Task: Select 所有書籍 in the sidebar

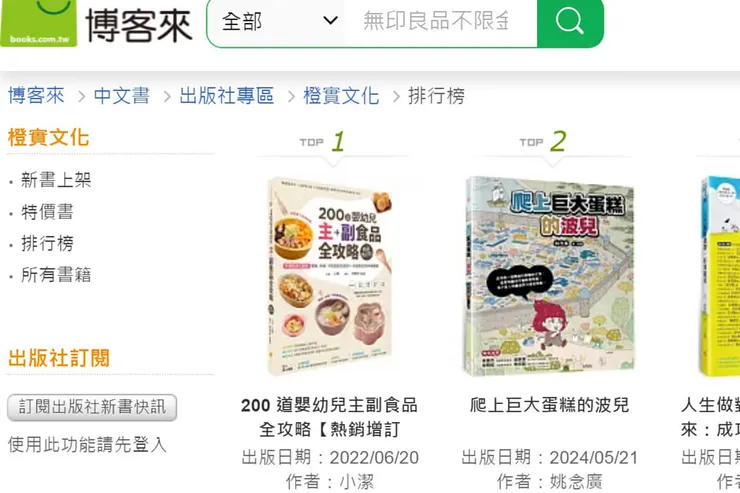Action: (56, 275)
